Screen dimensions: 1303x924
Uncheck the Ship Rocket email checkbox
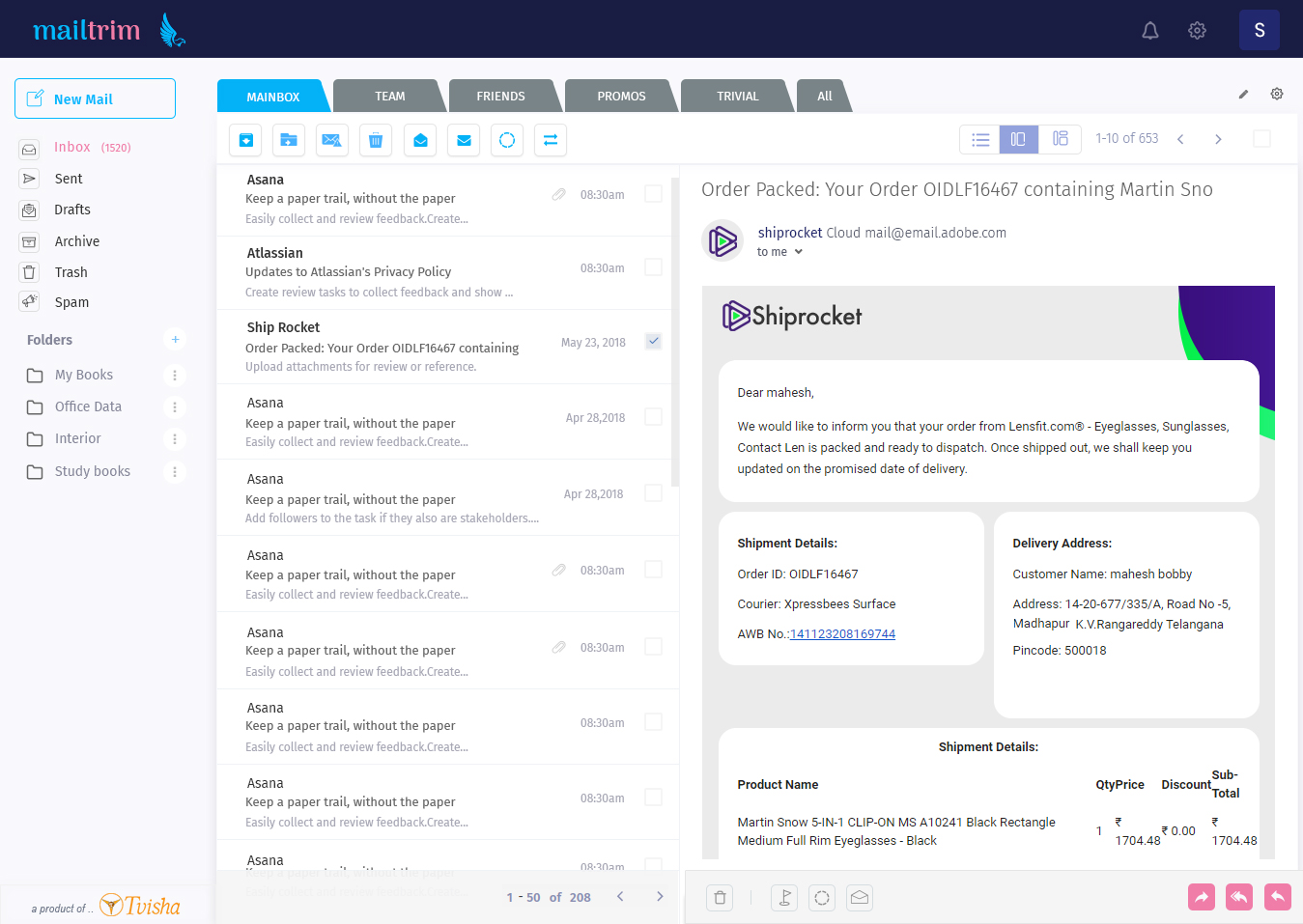pos(653,341)
